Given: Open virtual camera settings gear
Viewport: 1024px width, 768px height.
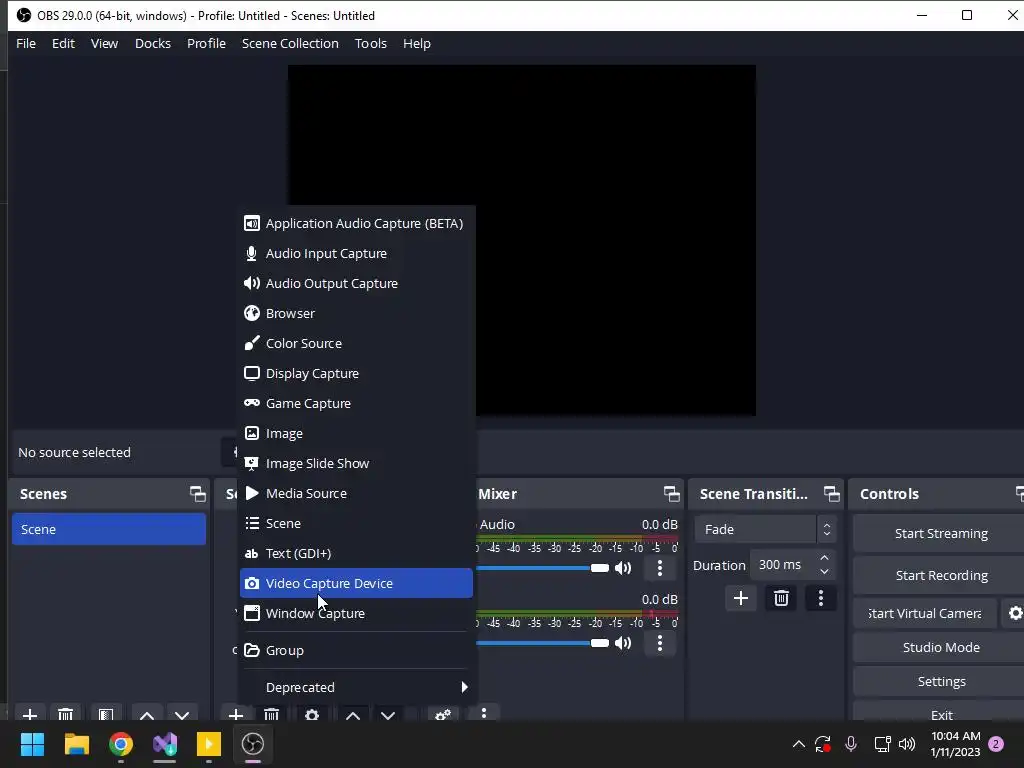Looking at the screenshot, I should (1015, 613).
